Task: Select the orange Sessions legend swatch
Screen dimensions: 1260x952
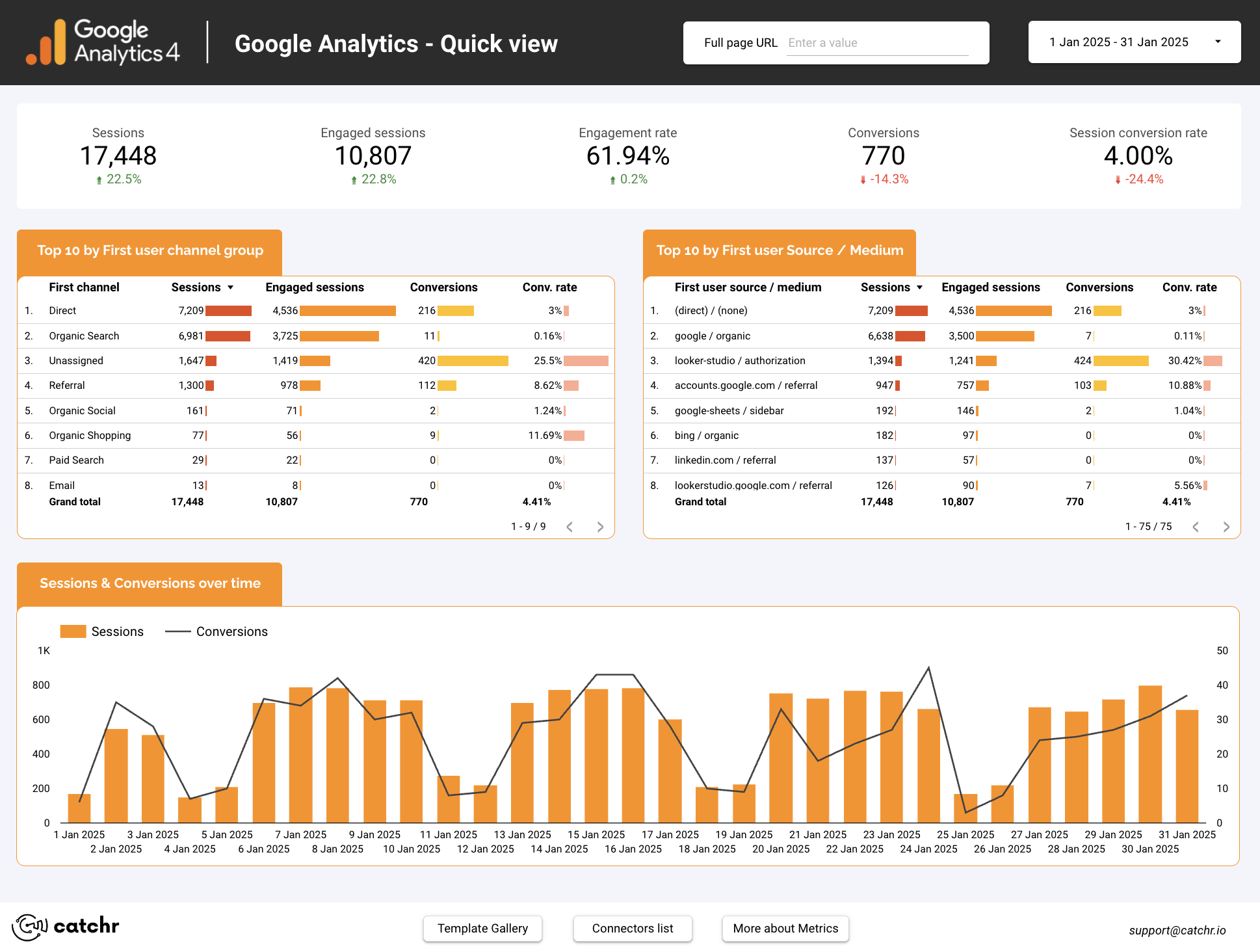Action: click(x=72, y=631)
